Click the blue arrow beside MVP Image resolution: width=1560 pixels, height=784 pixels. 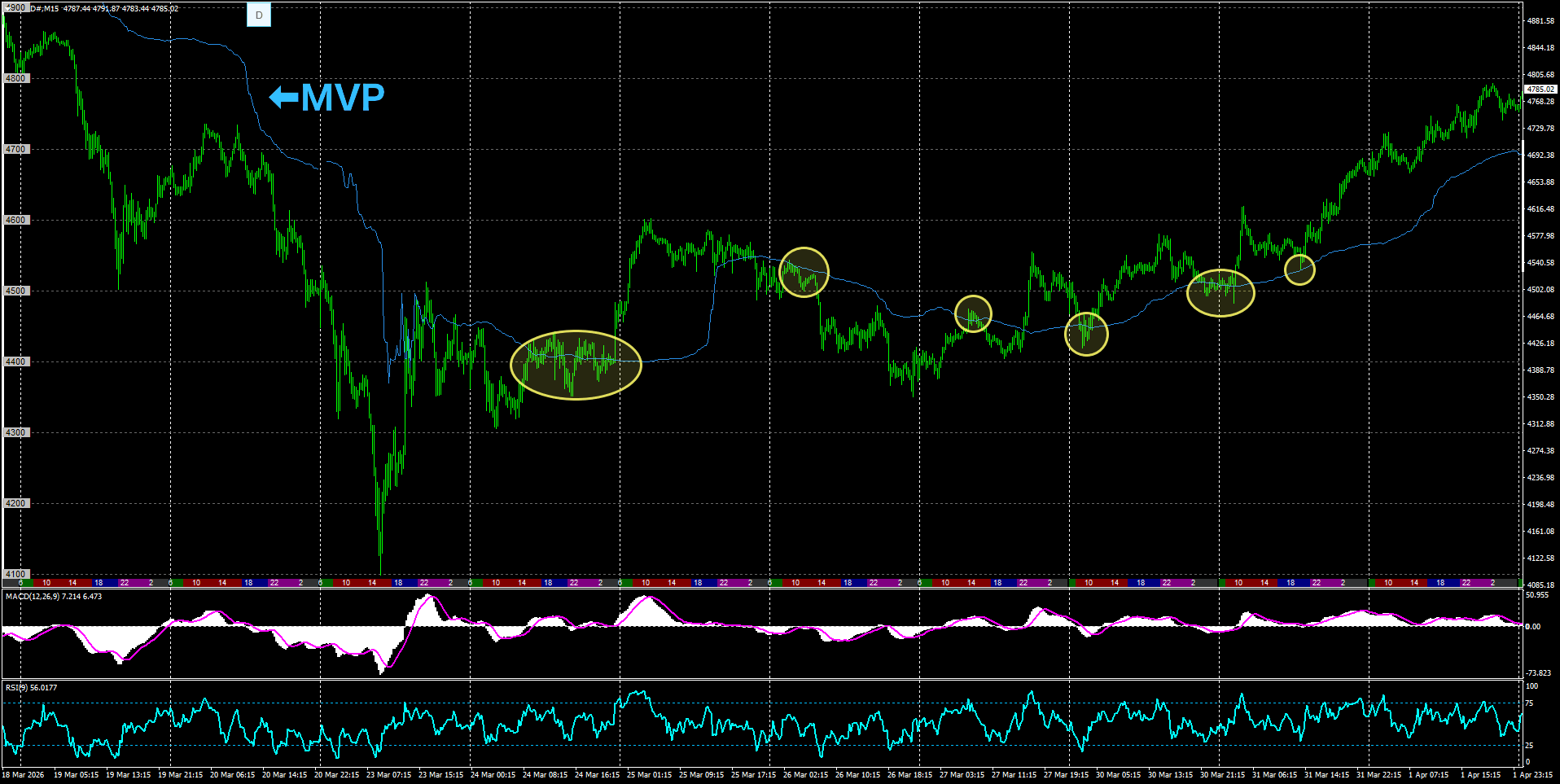point(283,98)
